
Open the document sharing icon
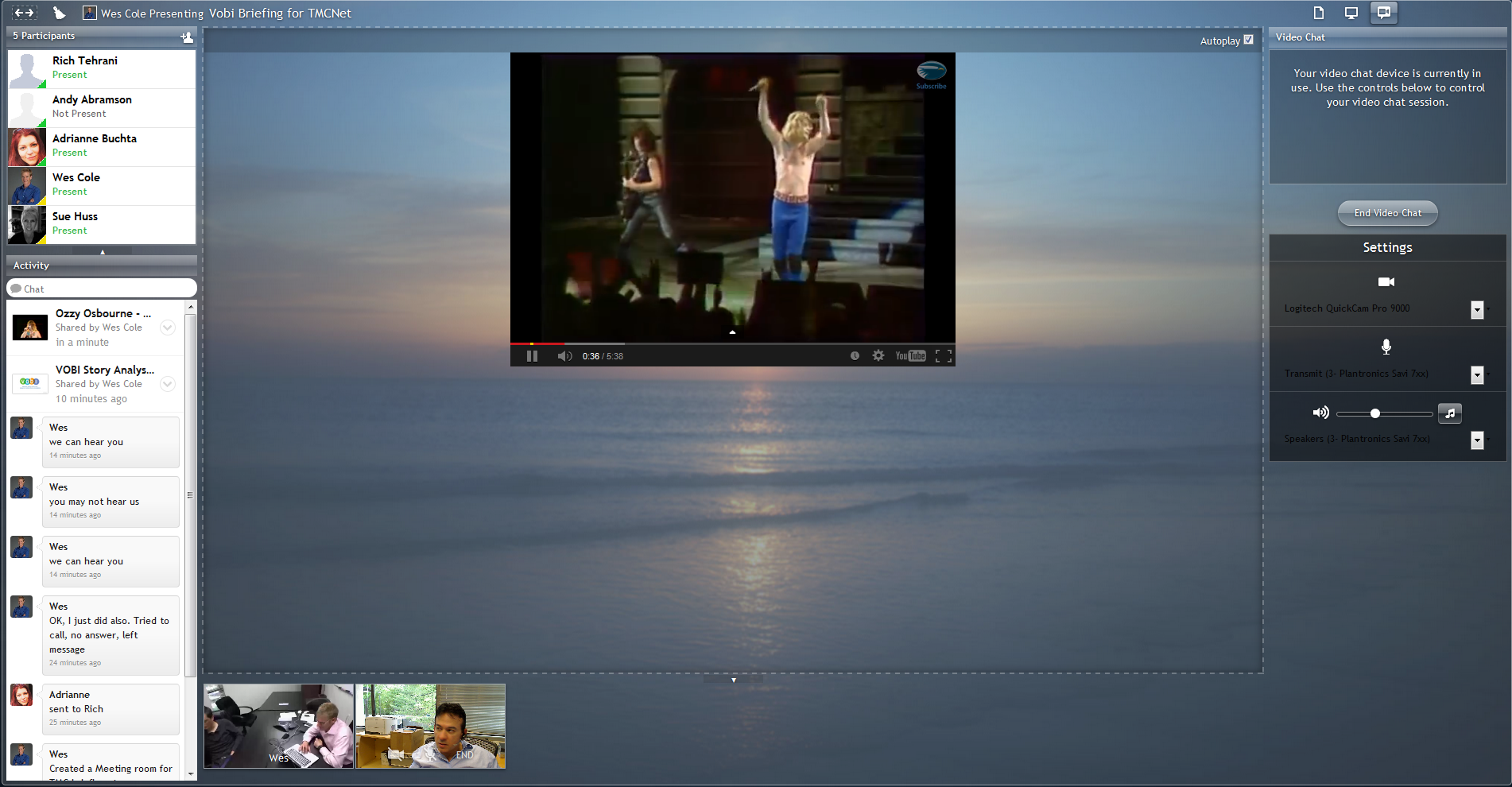point(1318,13)
